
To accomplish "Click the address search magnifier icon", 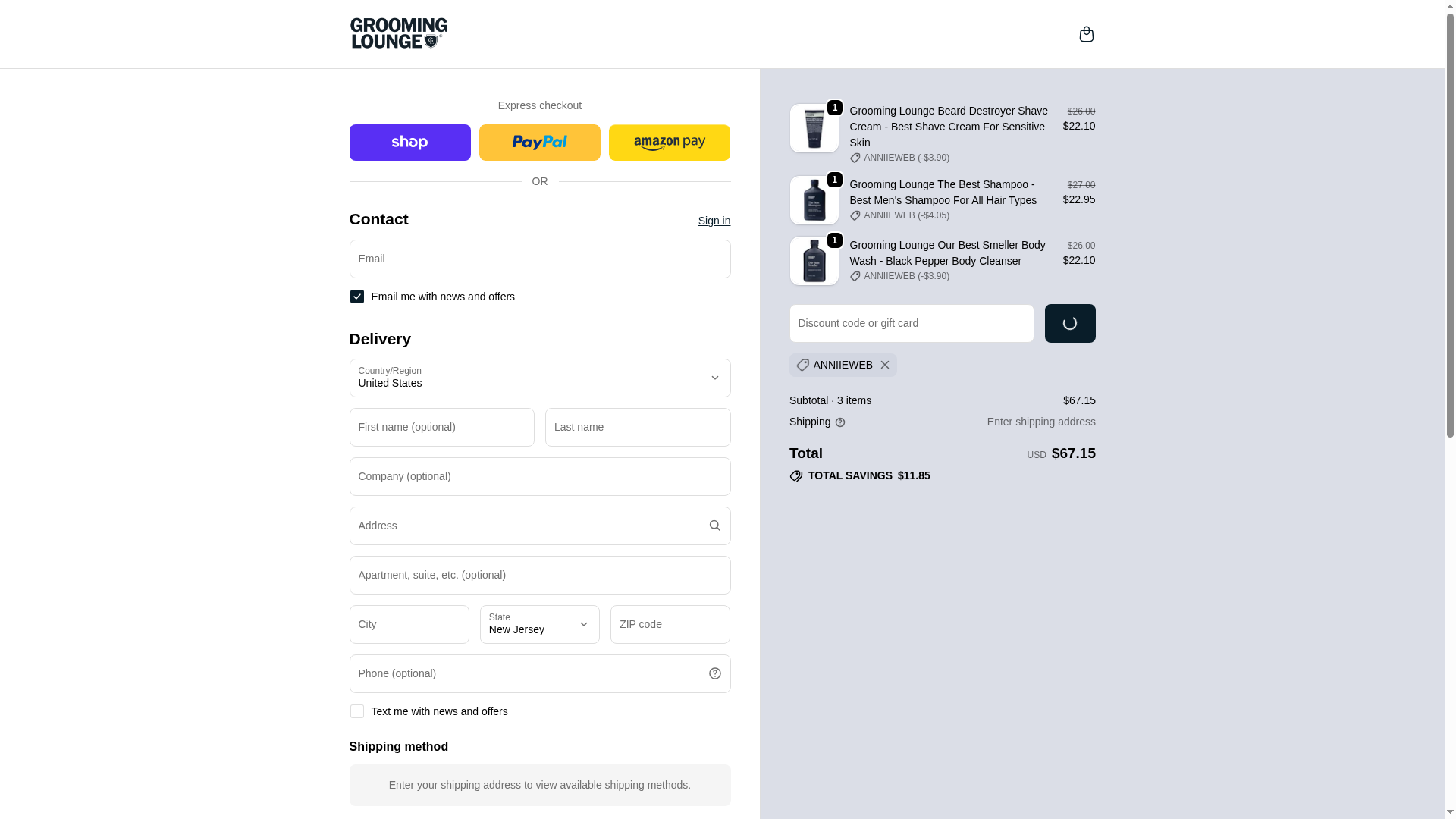I will coord(714,526).
